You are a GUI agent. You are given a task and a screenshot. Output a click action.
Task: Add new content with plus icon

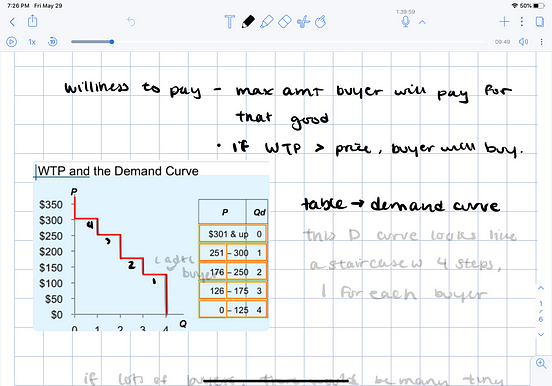pyautogui.click(x=504, y=21)
